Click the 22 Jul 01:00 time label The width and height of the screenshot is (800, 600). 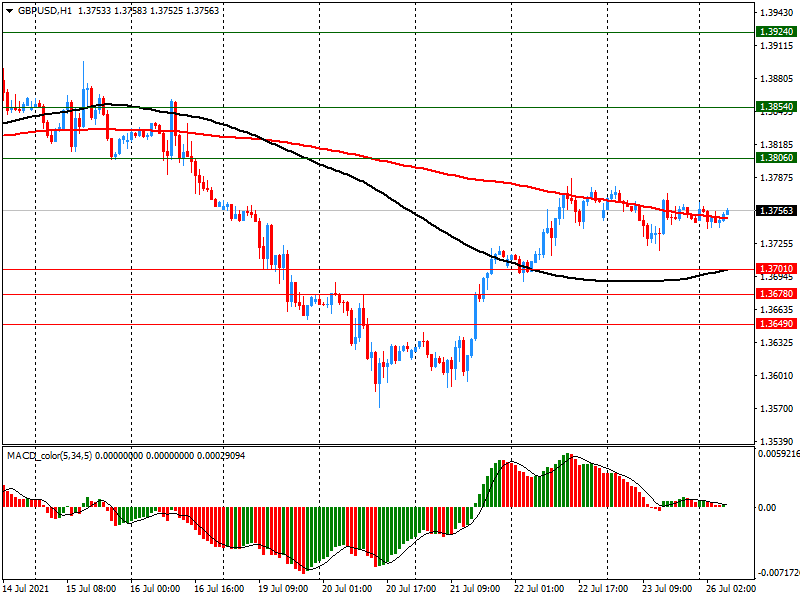pyautogui.click(x=539, y=589)
